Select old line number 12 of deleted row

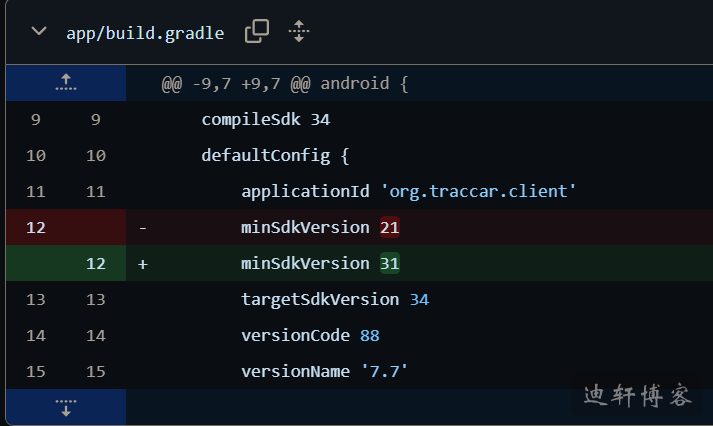tap(36, 227)
